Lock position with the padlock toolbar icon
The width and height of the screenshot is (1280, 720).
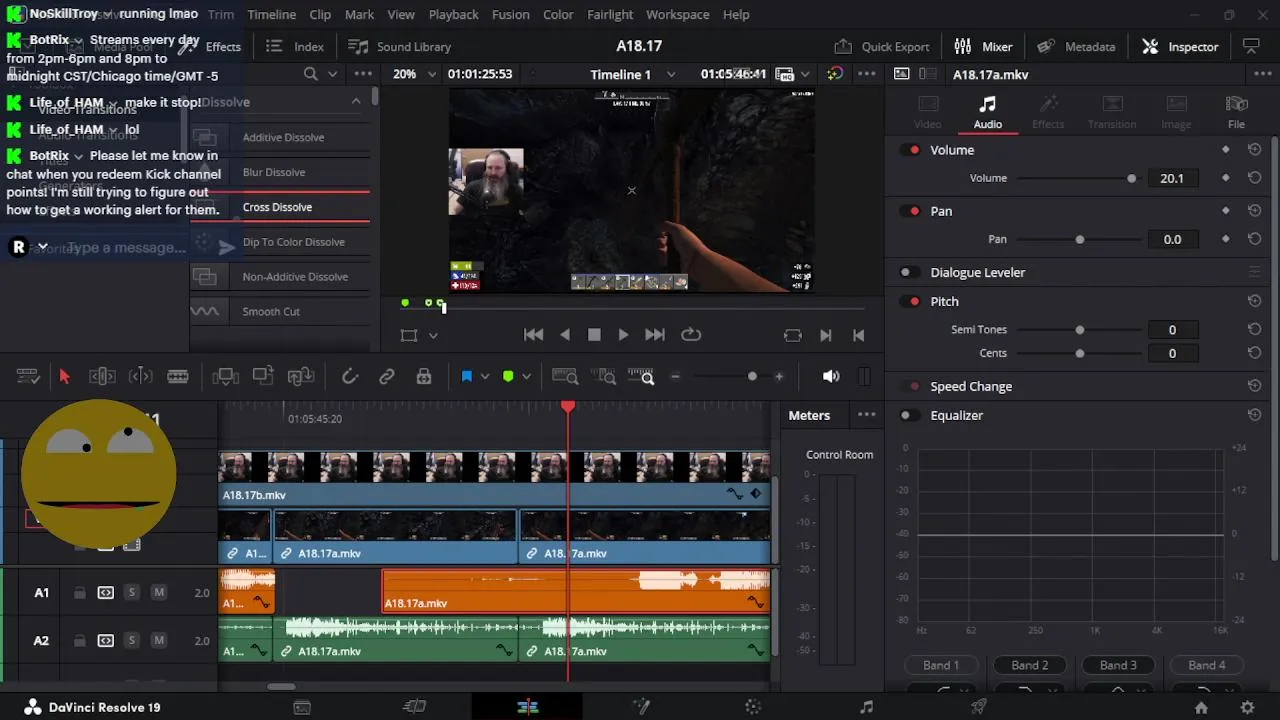click(424, 376)
